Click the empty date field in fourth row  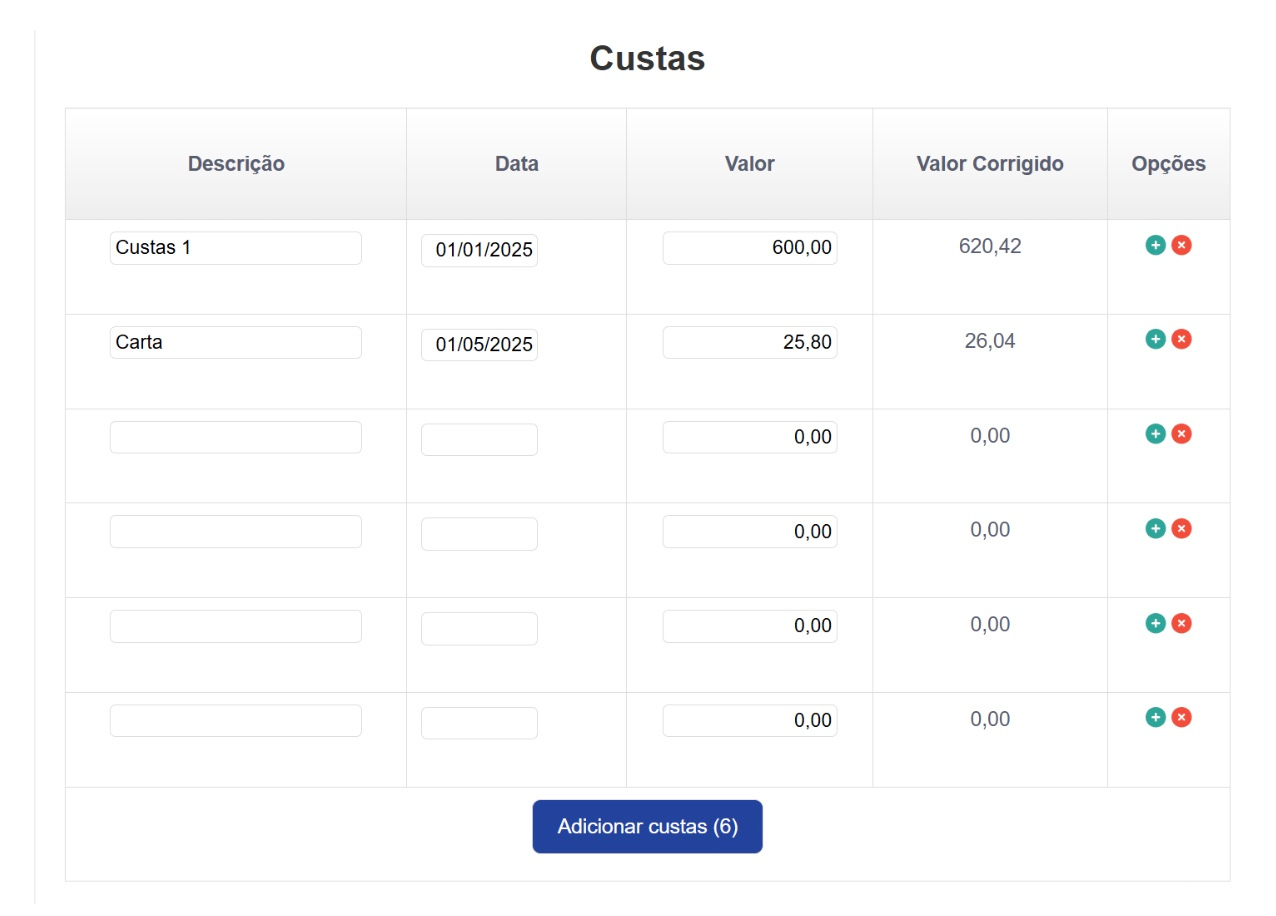click(x=479, y=534)
